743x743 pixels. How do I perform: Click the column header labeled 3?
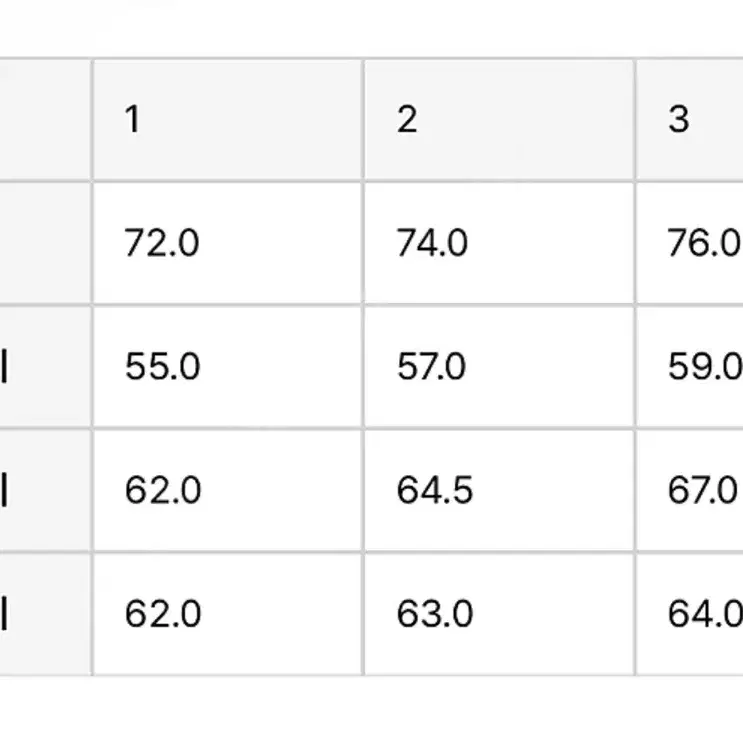click(690, 119)
